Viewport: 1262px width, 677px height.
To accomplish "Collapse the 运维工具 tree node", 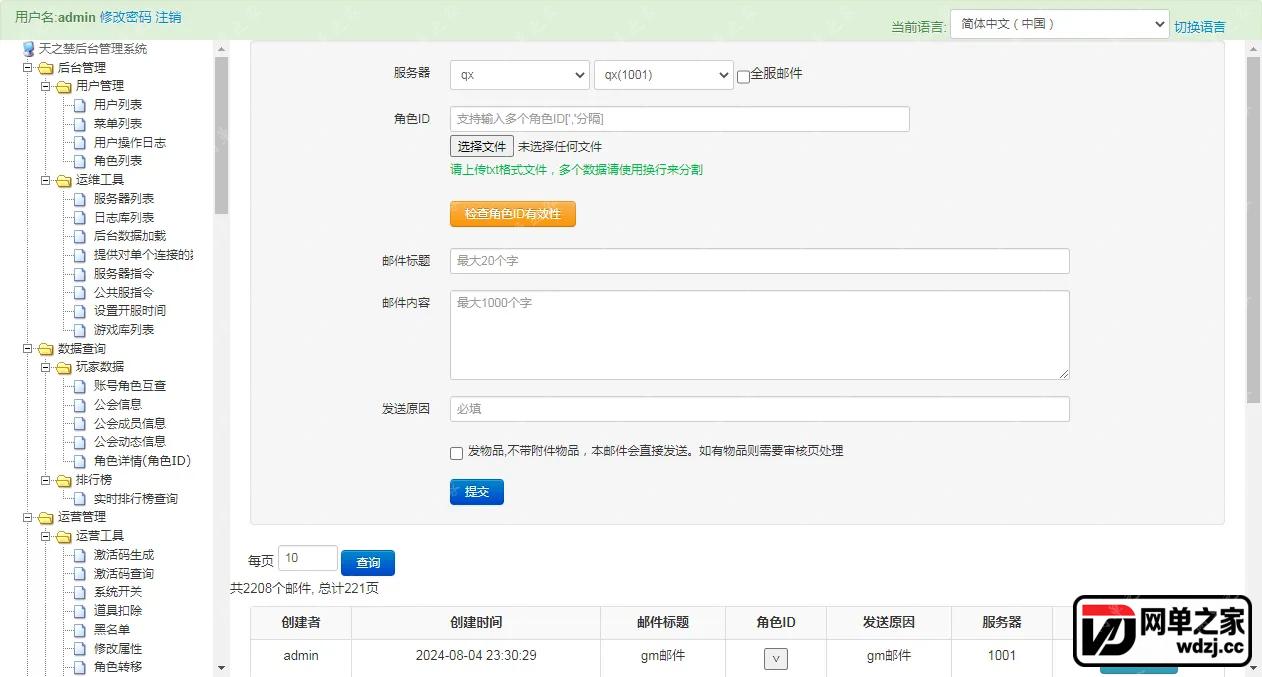I will pyautogui.click(x=46, y=180).
